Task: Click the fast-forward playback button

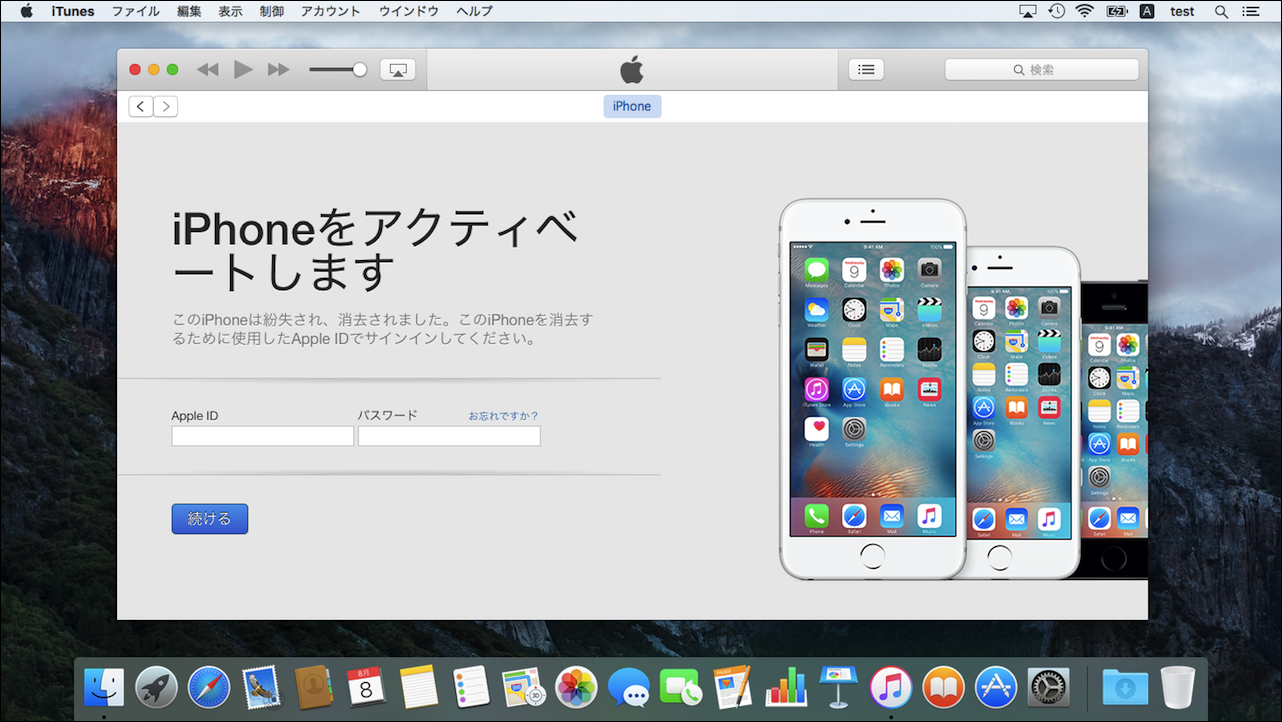Action: (278, 70)
